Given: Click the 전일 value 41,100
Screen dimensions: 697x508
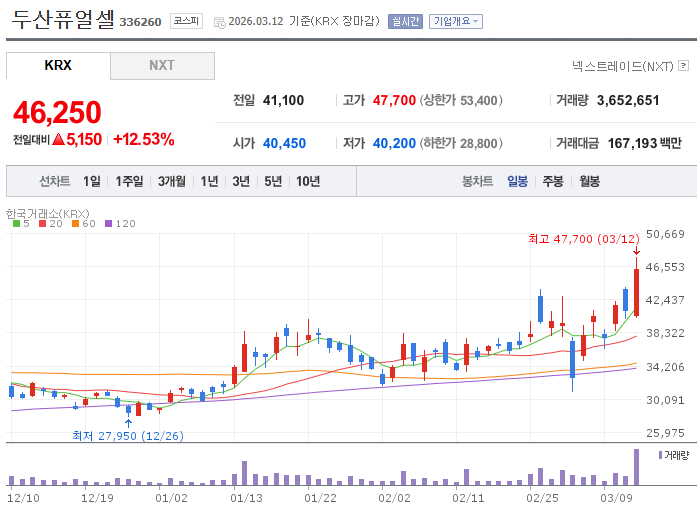Looking at the screenshot, I should pos(283,100).
